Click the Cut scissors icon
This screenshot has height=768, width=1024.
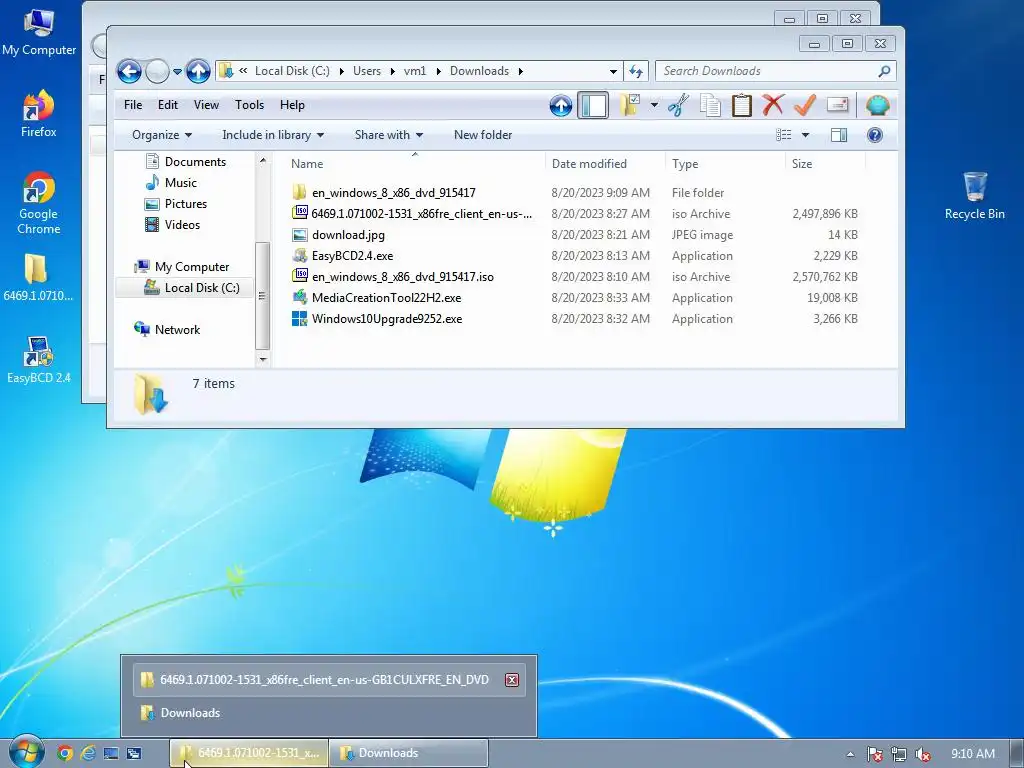point(679,105)
